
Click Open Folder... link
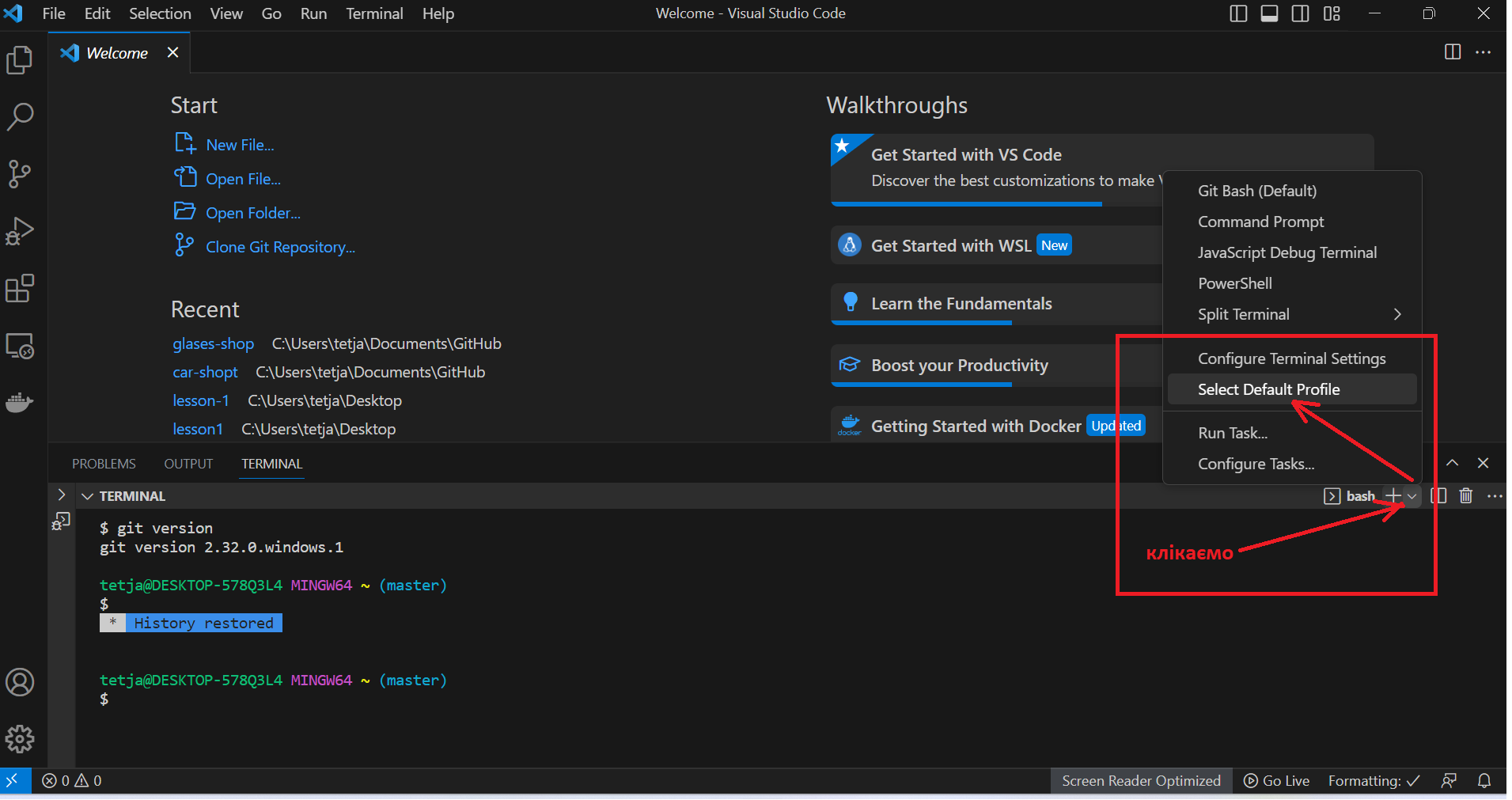(x=237, y=213)
